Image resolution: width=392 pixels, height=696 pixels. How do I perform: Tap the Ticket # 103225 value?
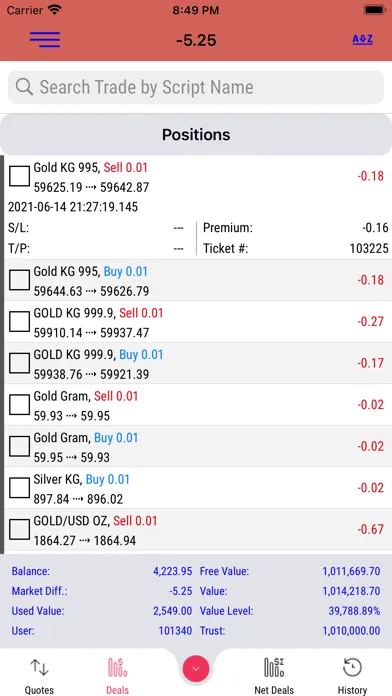click(369, 249)
